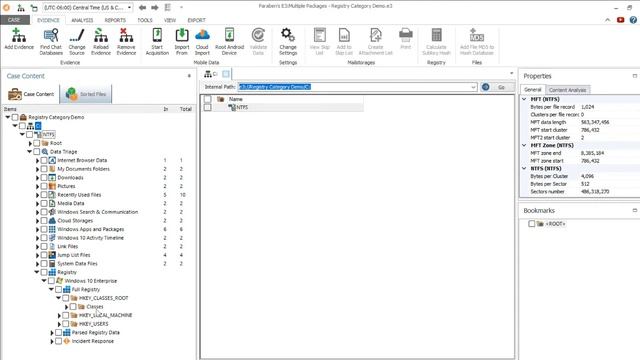Open the help question mark icon
This screenshot has height=360, width=640.
[x=633, y=20]
